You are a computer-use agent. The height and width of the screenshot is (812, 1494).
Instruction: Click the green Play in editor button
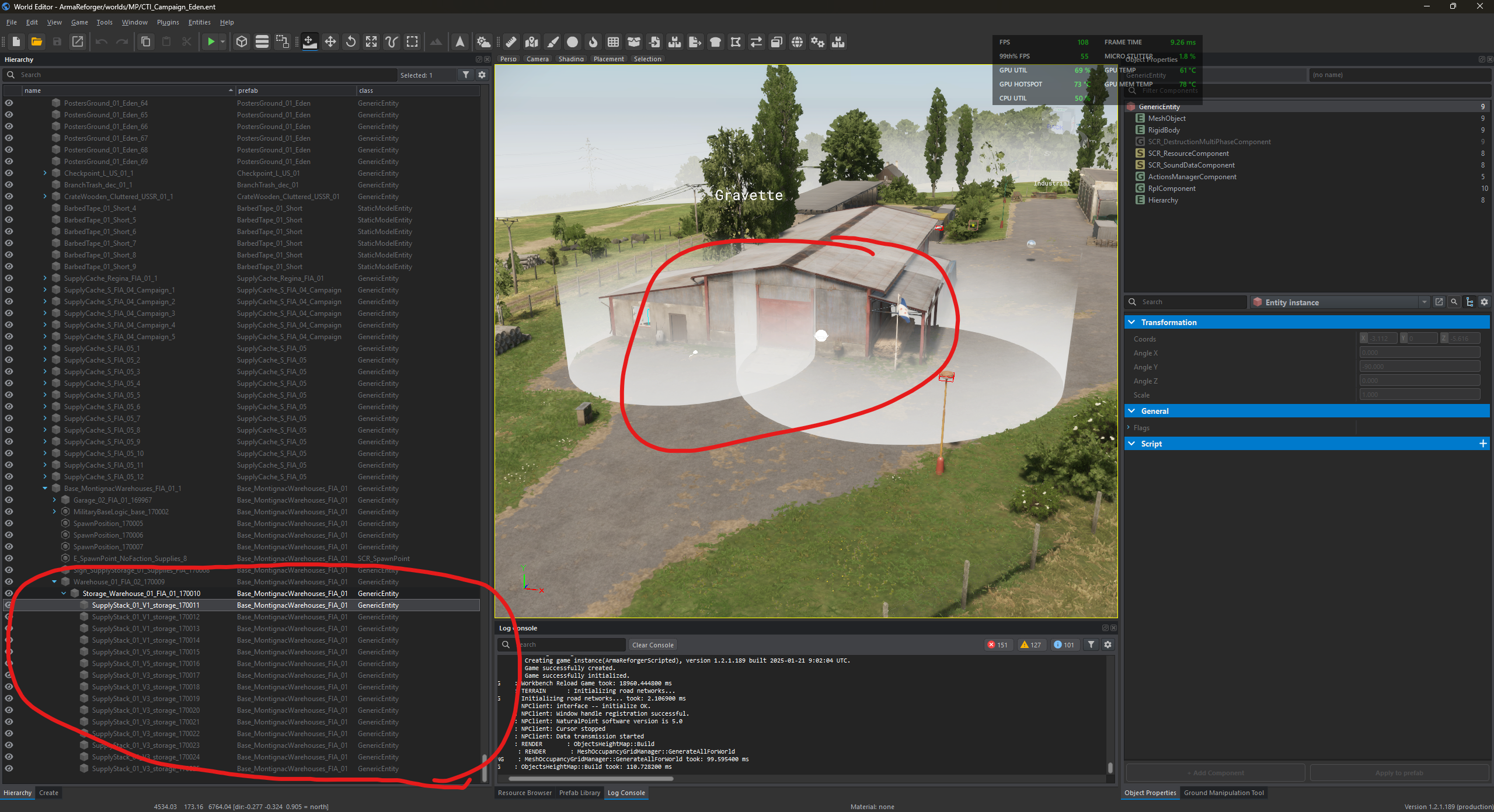(x=211, y=41)
